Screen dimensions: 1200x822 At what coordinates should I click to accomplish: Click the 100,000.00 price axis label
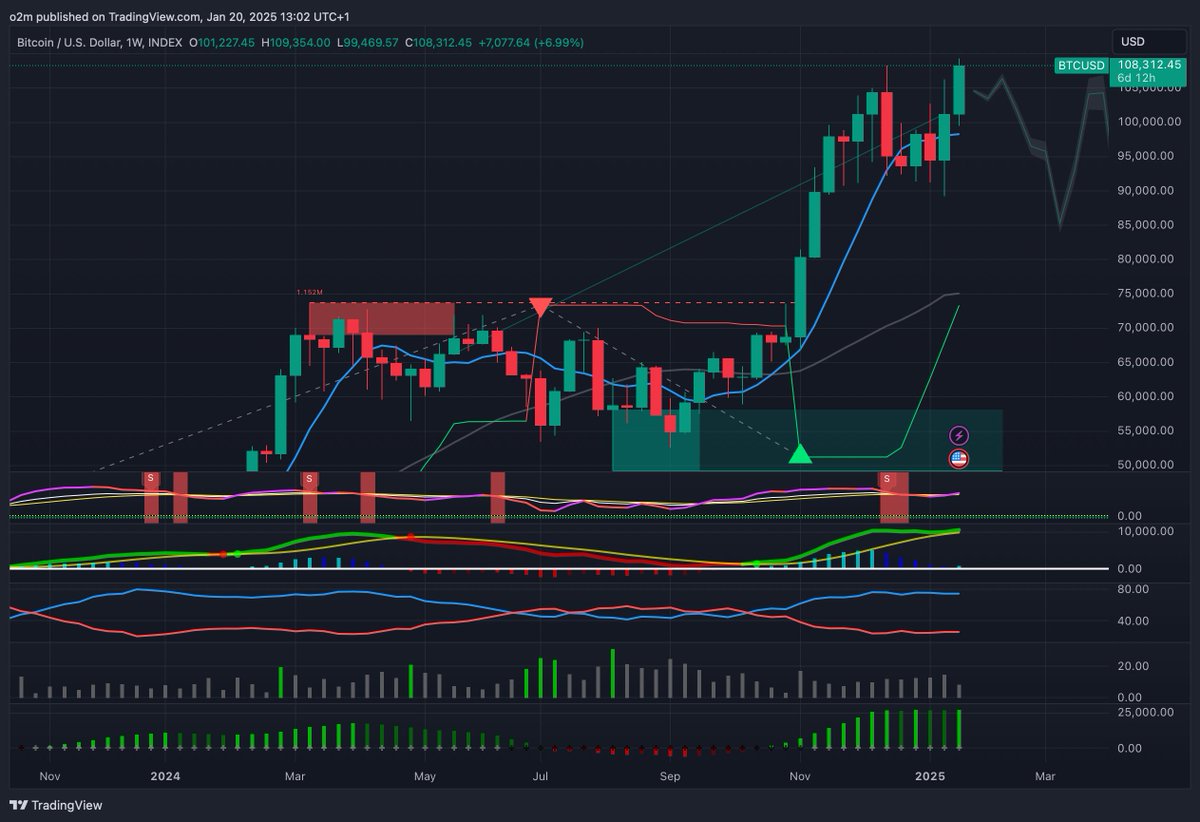tap(1148, 121)
